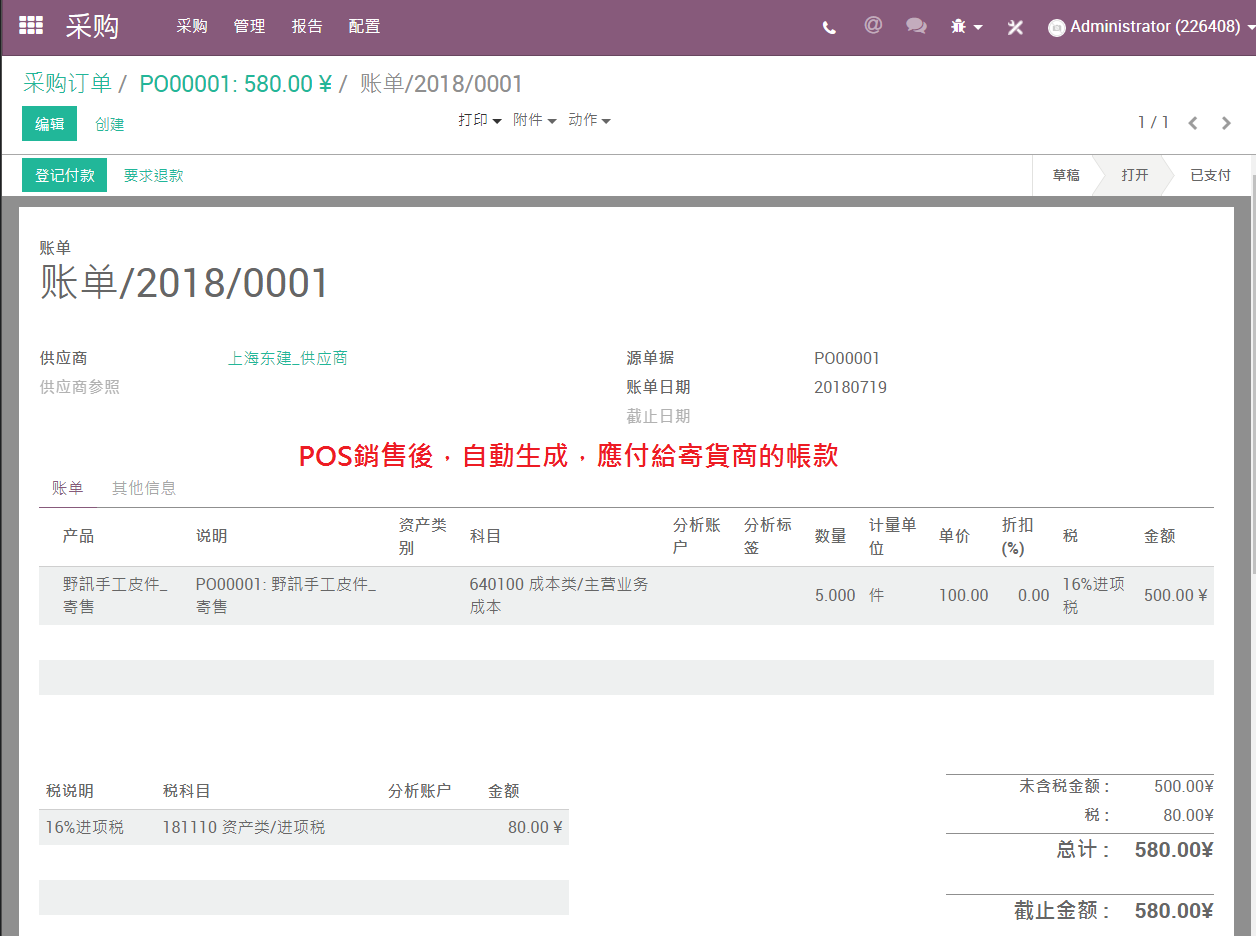Open the Administrator user menu
This screenshot has width=1256, height=936.
[x=1144, y=27]
